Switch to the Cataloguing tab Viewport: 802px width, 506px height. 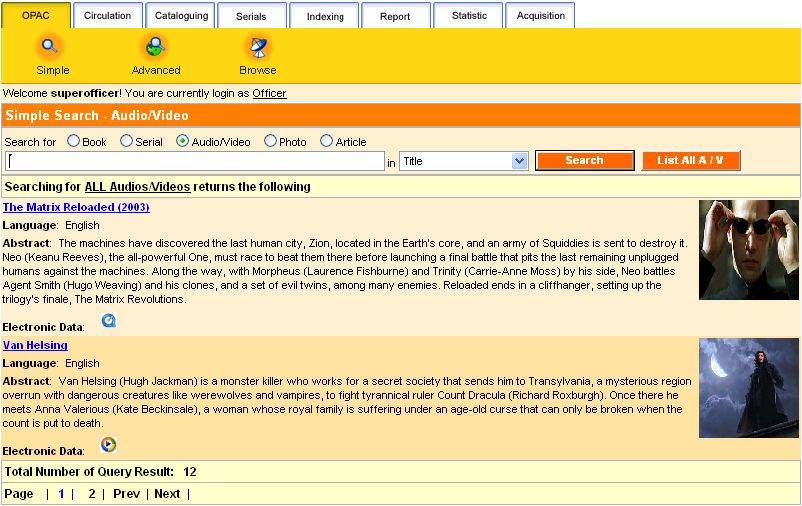tap(181, 15)
